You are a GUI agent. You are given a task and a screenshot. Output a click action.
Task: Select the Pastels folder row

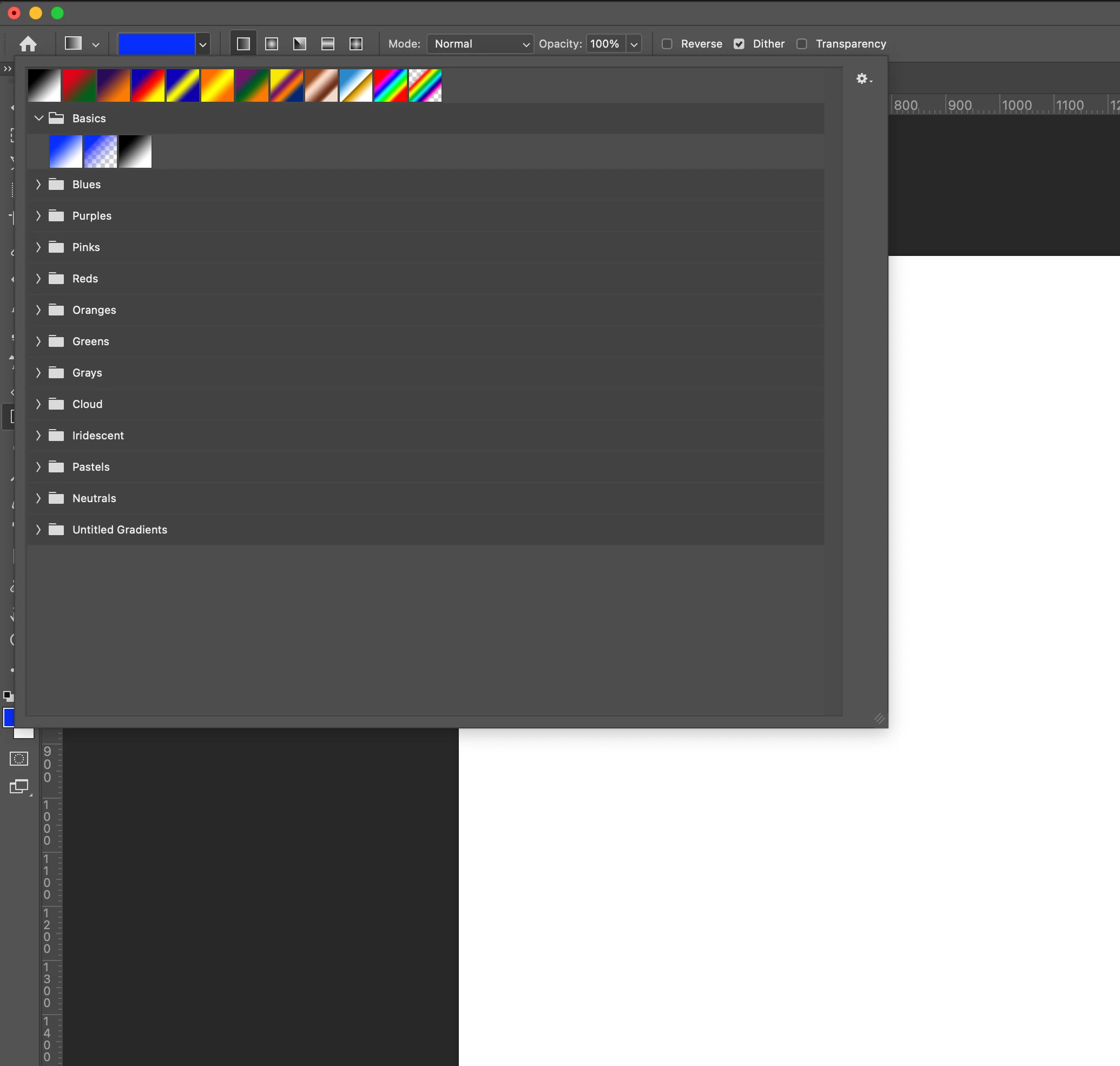pyautogui.click(x=91, y=466)
